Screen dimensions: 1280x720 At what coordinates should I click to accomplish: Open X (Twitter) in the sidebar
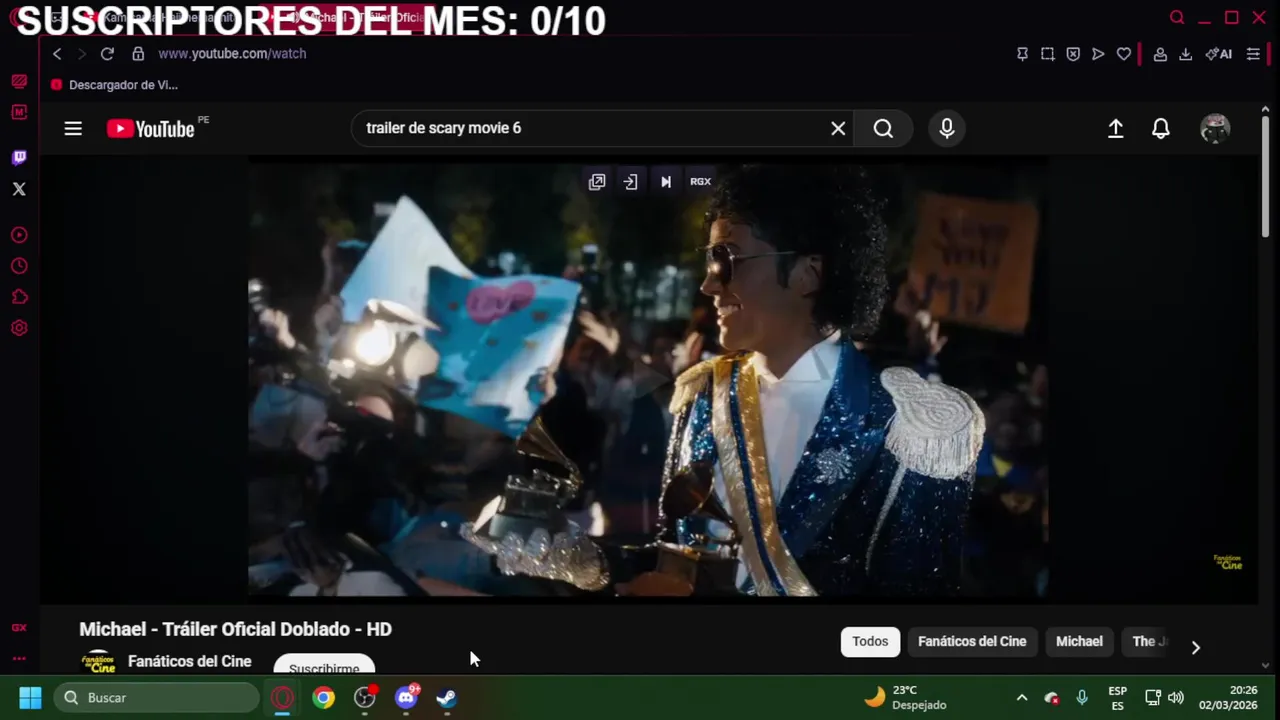coord(19,189)
